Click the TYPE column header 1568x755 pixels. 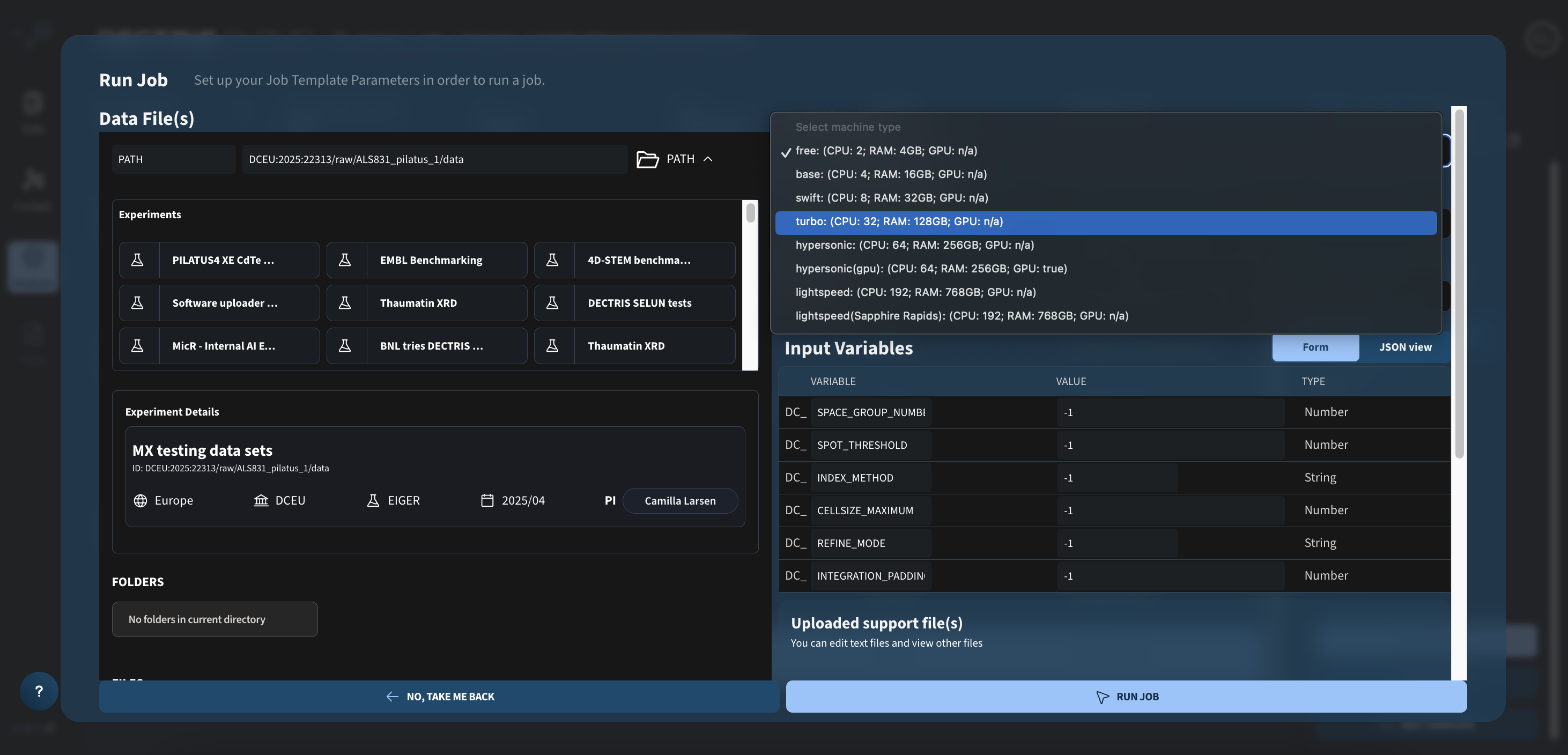(1313, 381)
